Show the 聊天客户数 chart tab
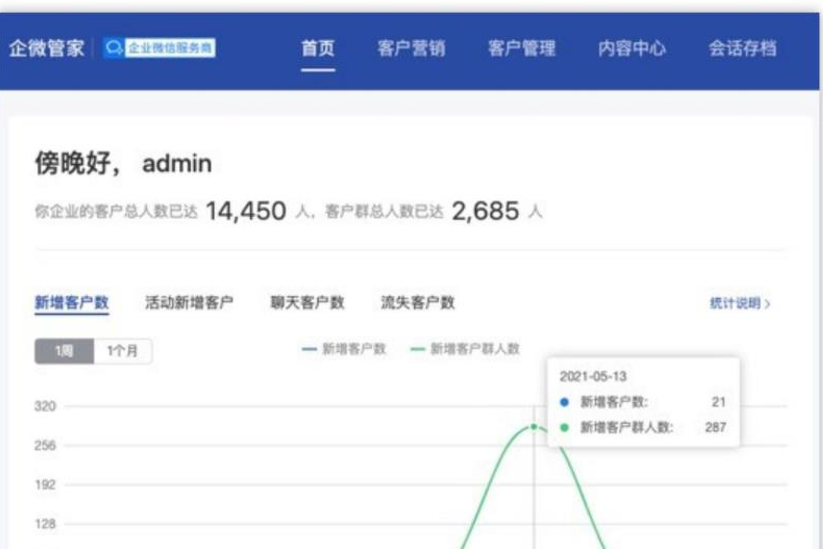The image size is (823, 549). tap(307, 303)
